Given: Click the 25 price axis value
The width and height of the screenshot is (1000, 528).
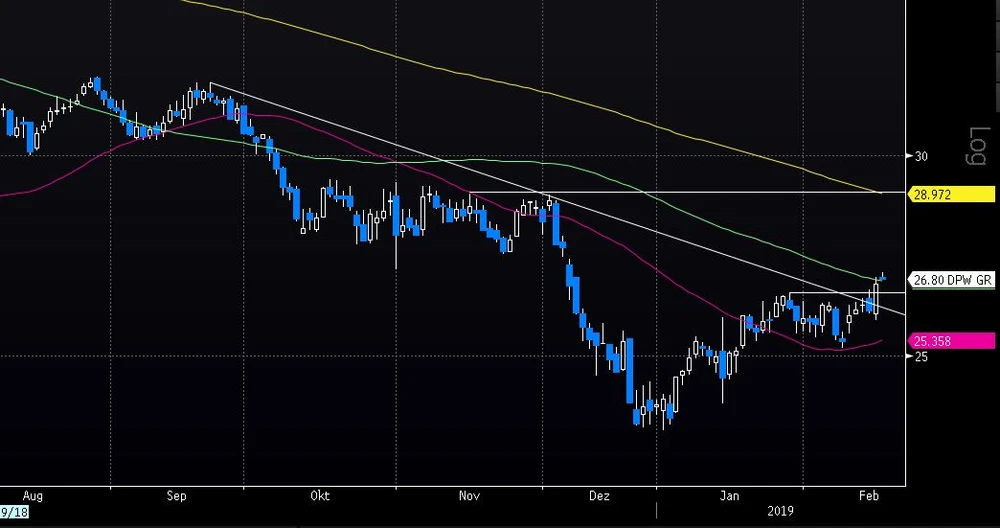Looking at the screenshot, I should pyautogui.click(x=922, y=356).
